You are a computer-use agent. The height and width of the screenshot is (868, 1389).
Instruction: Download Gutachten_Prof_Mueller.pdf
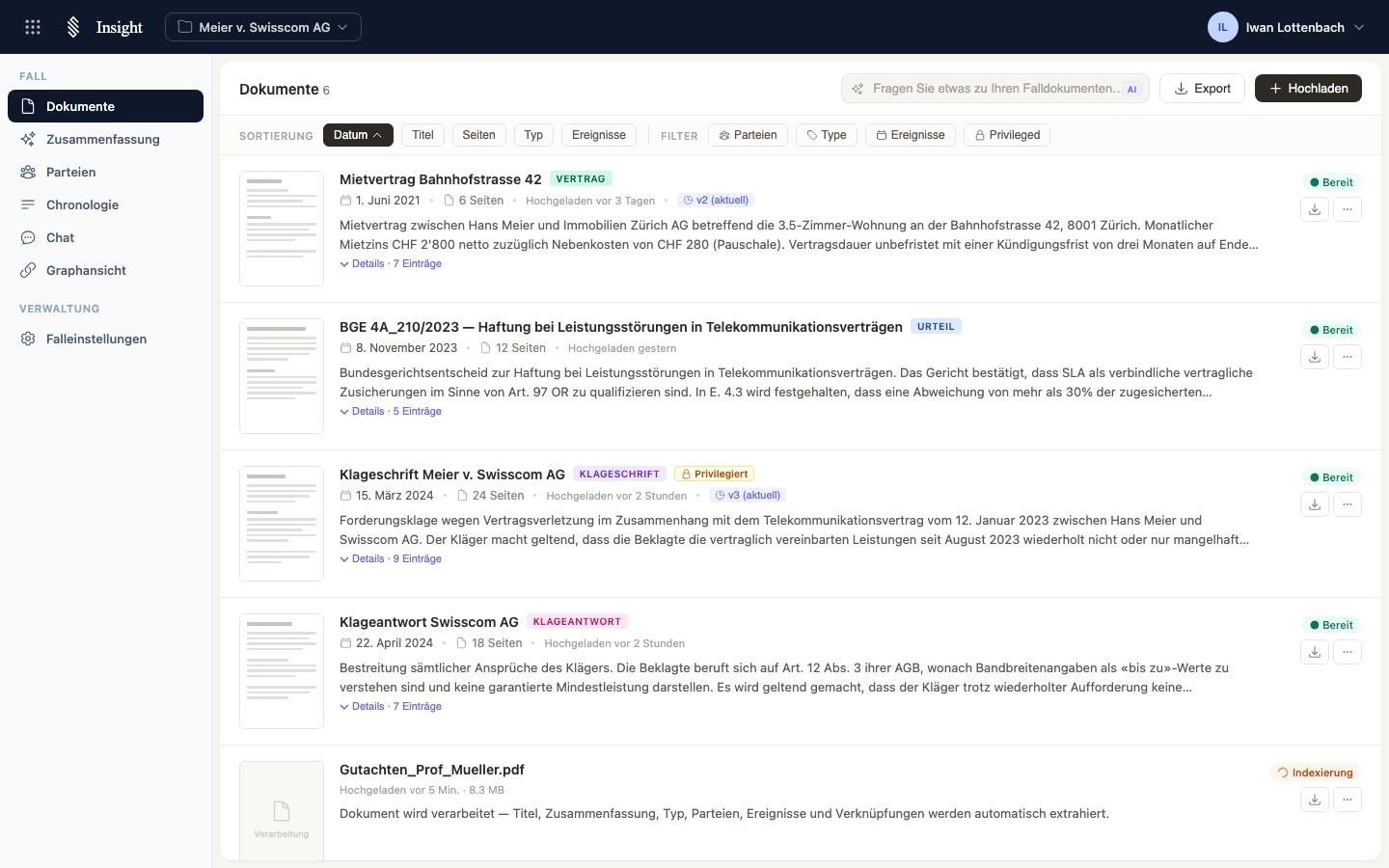click(x=1315, y=800)
